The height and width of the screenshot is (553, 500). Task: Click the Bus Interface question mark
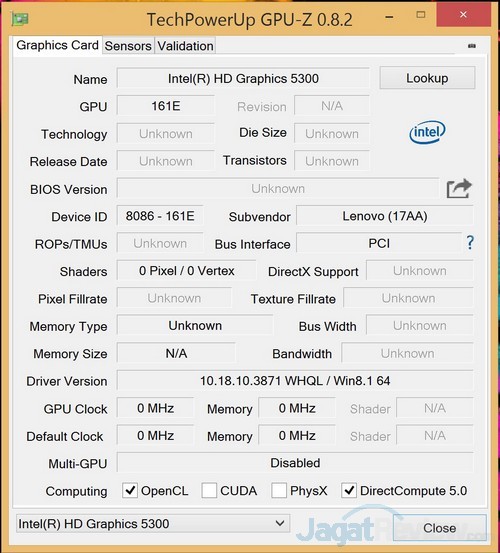470,243
